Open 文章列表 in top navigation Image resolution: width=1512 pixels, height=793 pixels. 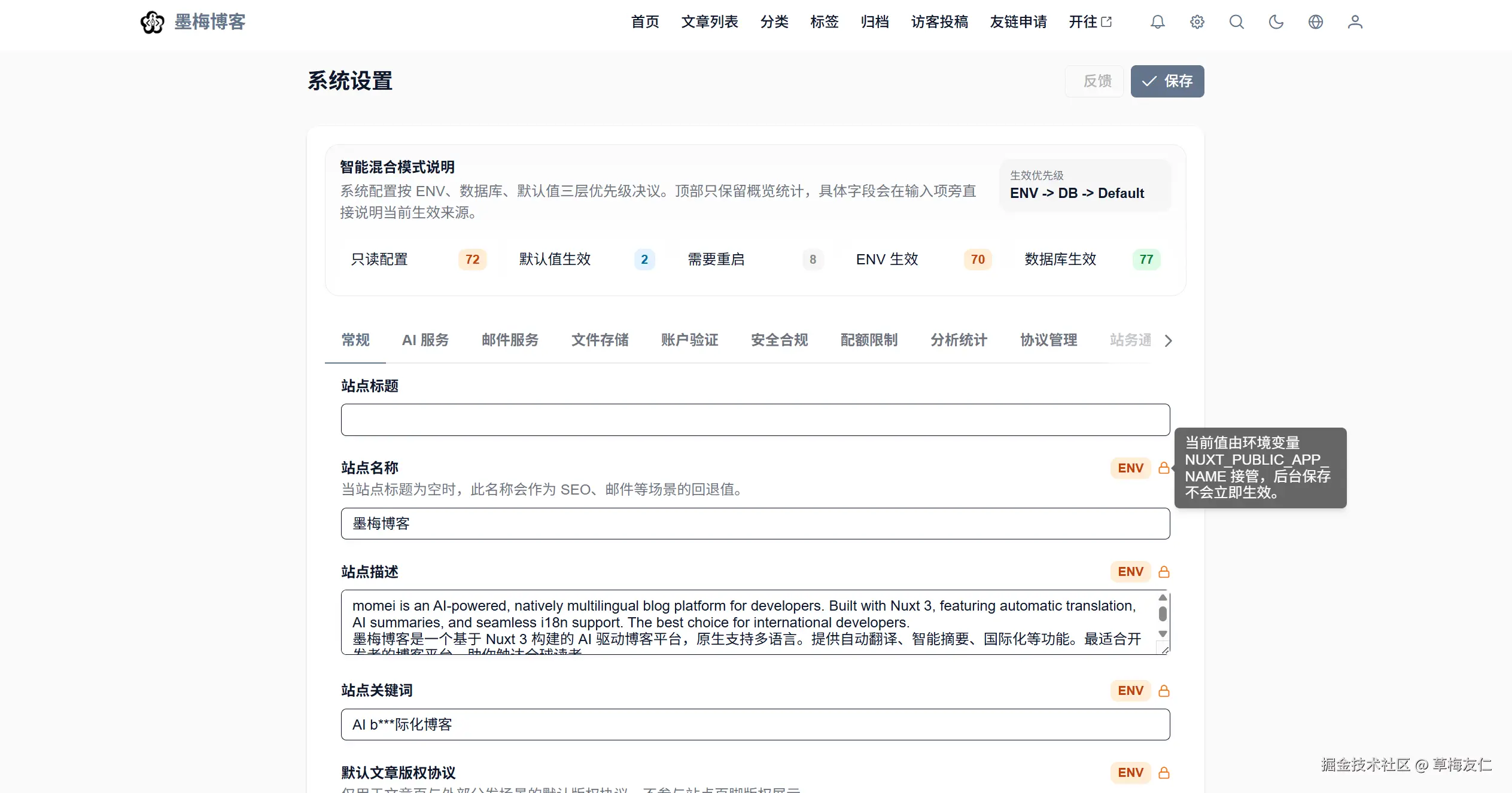[x=710, y=22]
